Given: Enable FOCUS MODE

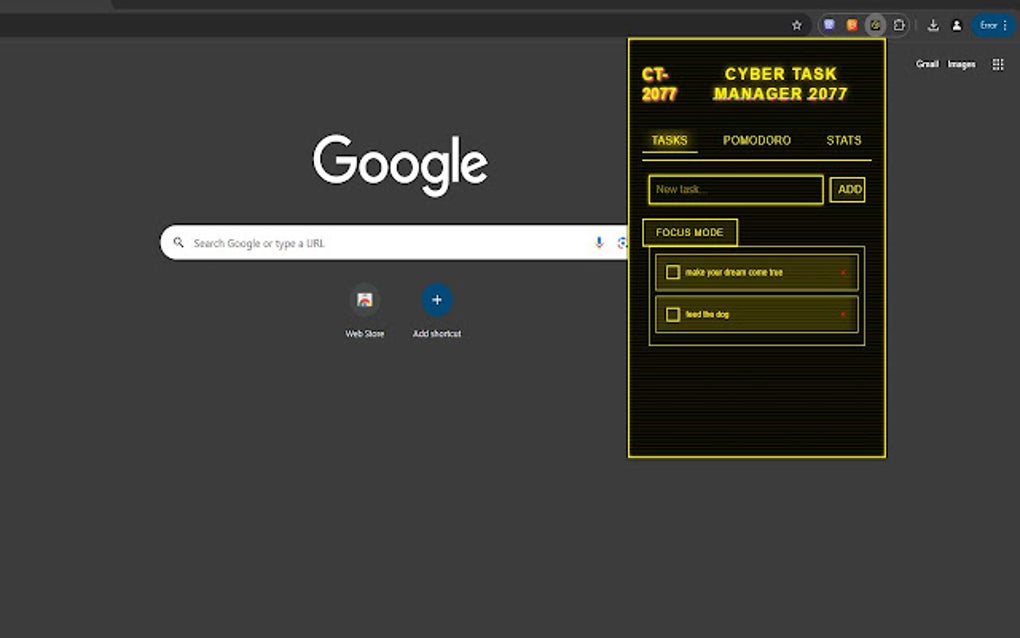Looking at the screenshot, I should coord(690,231).
